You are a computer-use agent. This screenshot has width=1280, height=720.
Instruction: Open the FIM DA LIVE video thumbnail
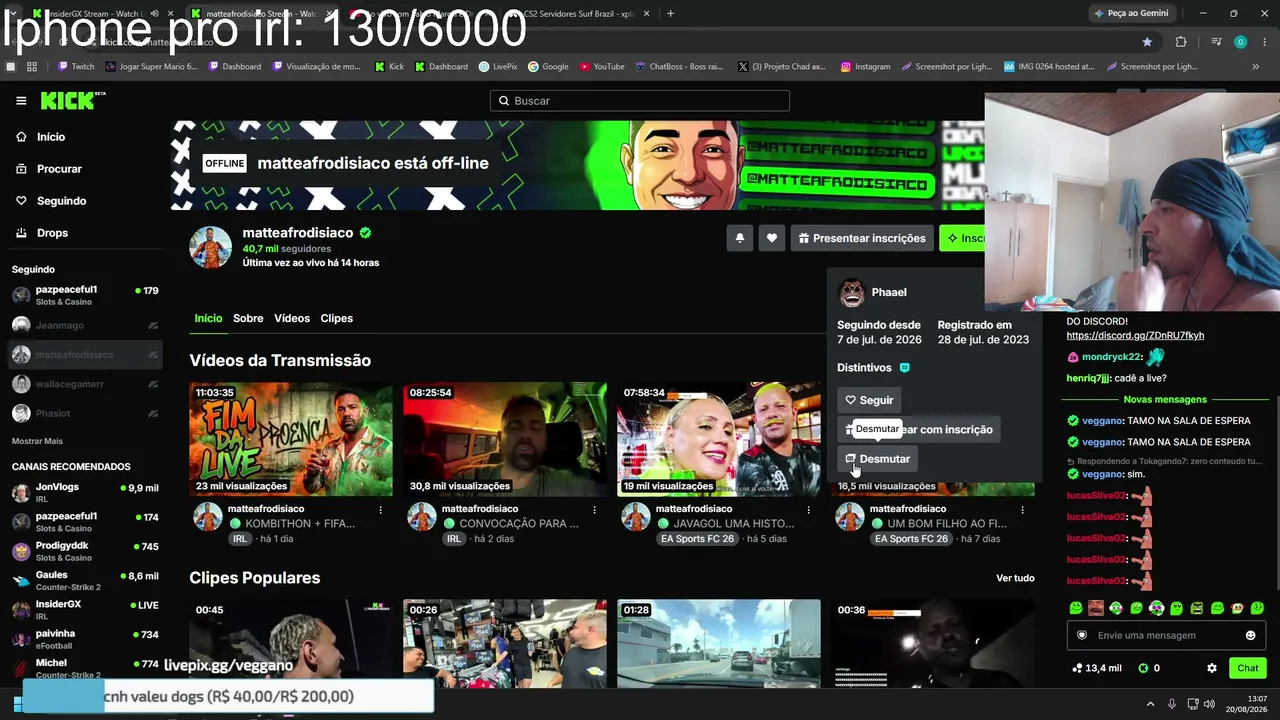291,439
